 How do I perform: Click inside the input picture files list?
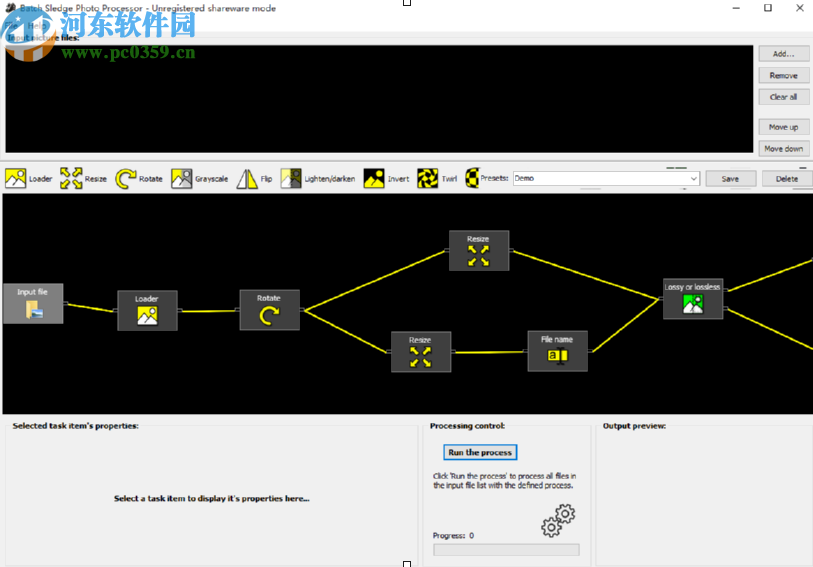click(379, 99)
